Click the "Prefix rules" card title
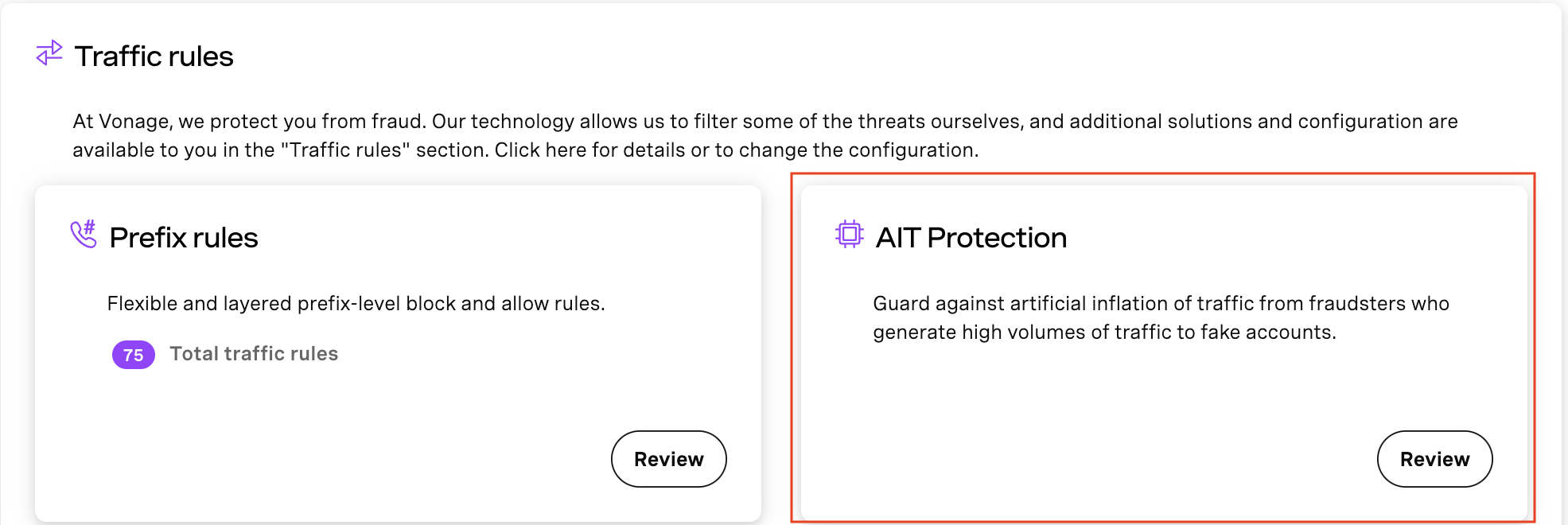This screenshot has height=525, width=1568. coord(182,237)
